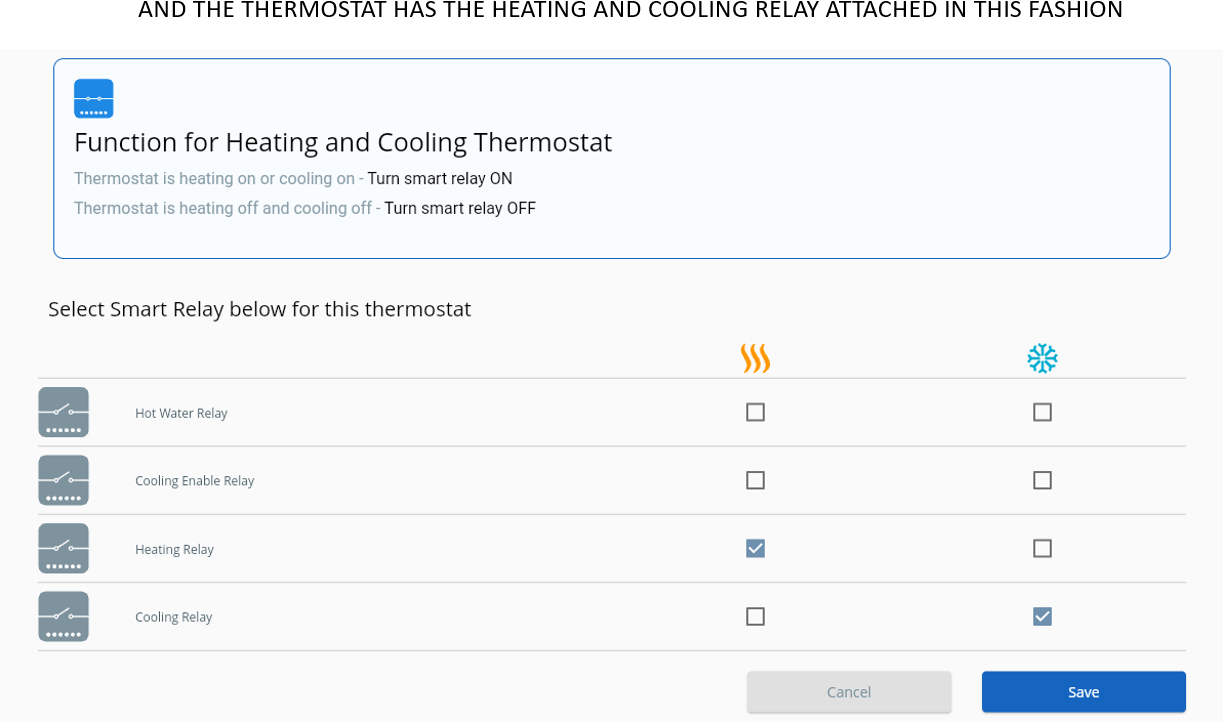Click the Hot Water Relay switch icon
Image resolution: width=1223 pixels, height=725 pixels.
tap(64, 412)
